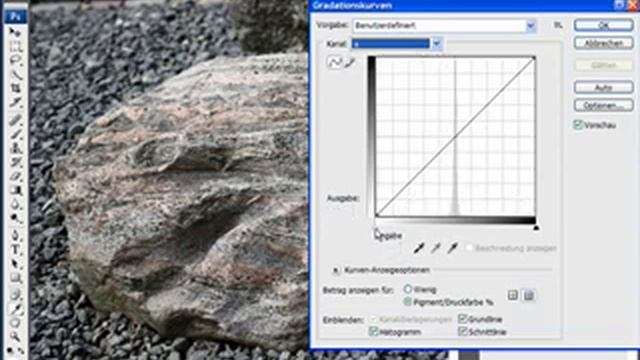
Task: Select the Clone Stamp tool
Action: [16, 148]
